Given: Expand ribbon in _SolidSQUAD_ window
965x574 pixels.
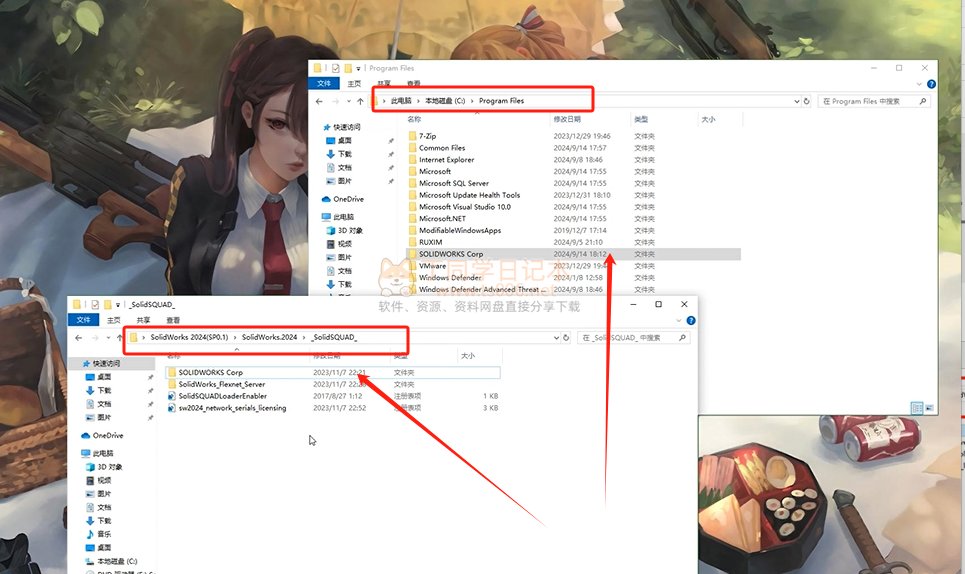Looking at the screenshot, I should tap(679, 321).
